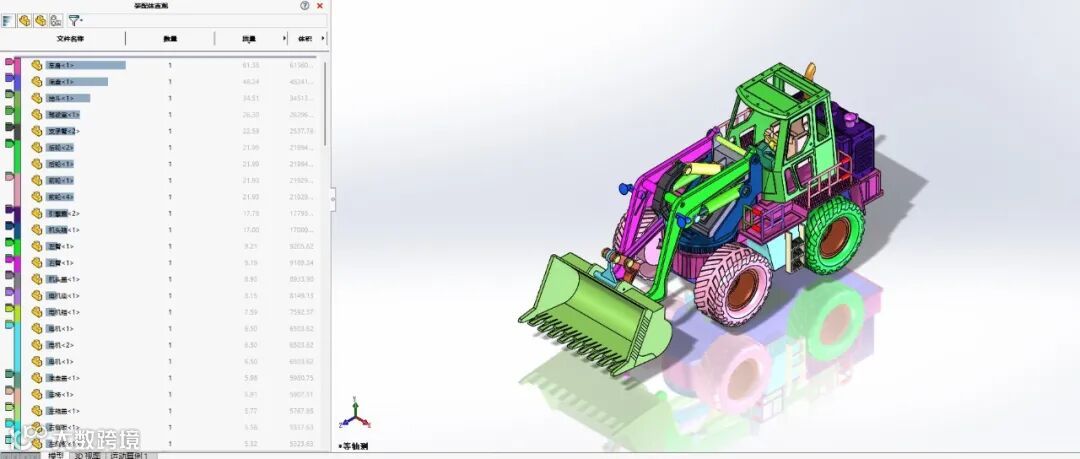Select component name in row with volume 2537.78
Screen dimensions: 1080x459
(63, 131)
